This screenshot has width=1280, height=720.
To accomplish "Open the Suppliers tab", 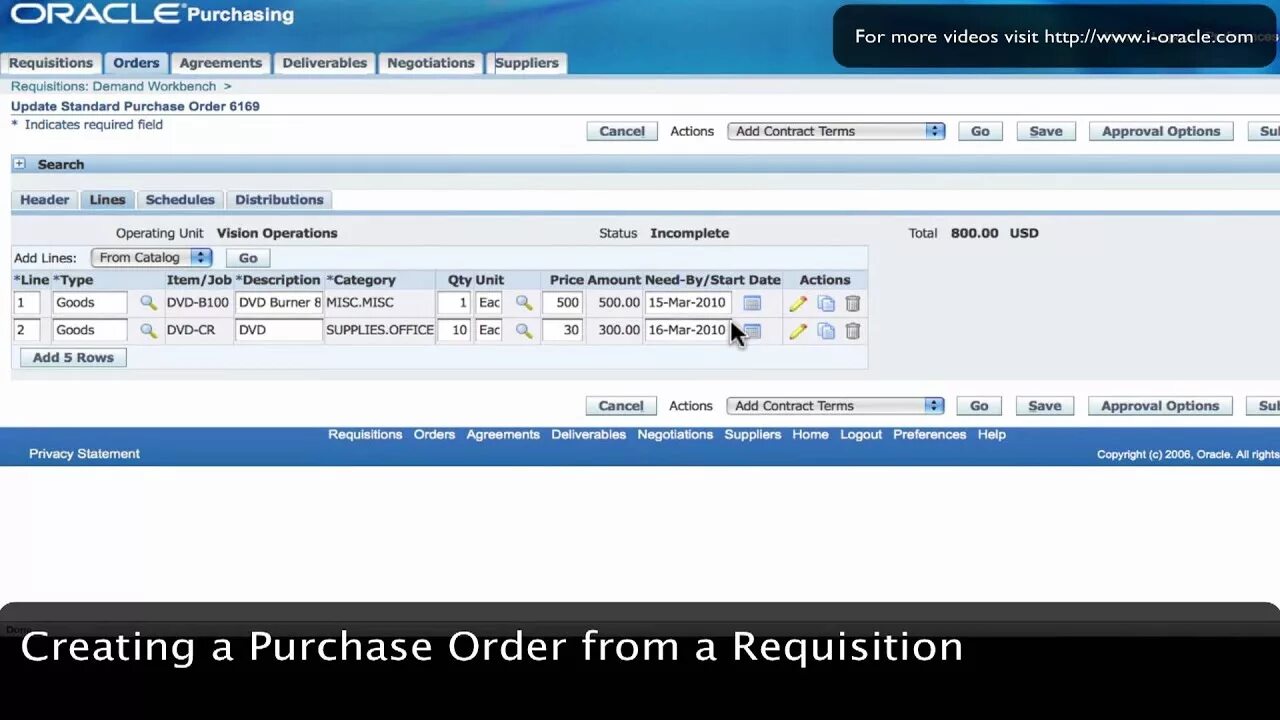I will (528, 63).
